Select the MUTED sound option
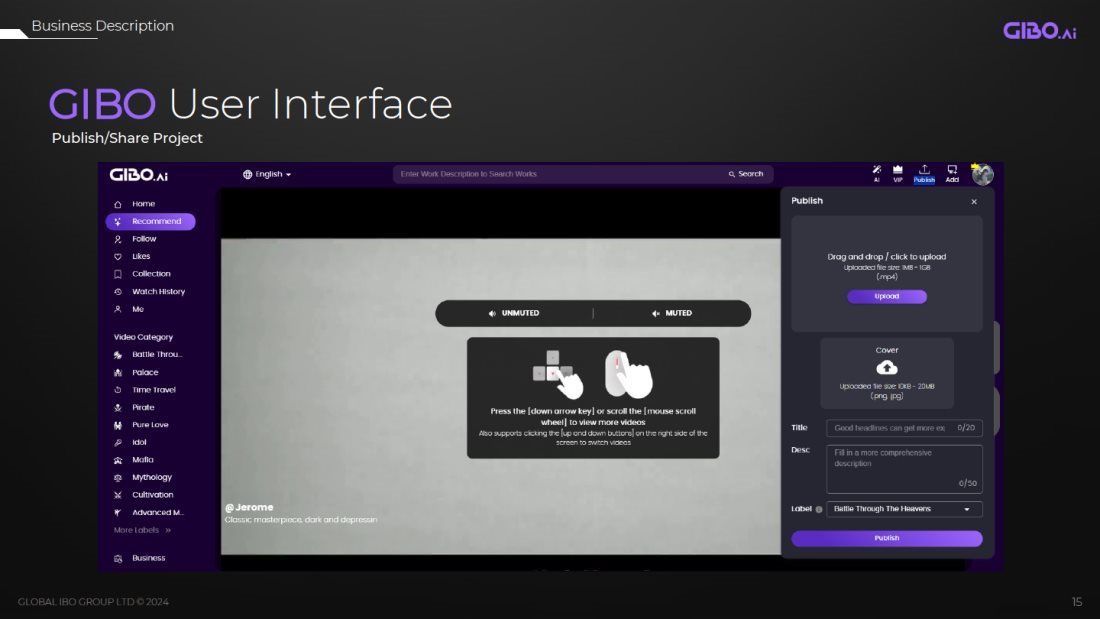 click(x=672, y=313)
